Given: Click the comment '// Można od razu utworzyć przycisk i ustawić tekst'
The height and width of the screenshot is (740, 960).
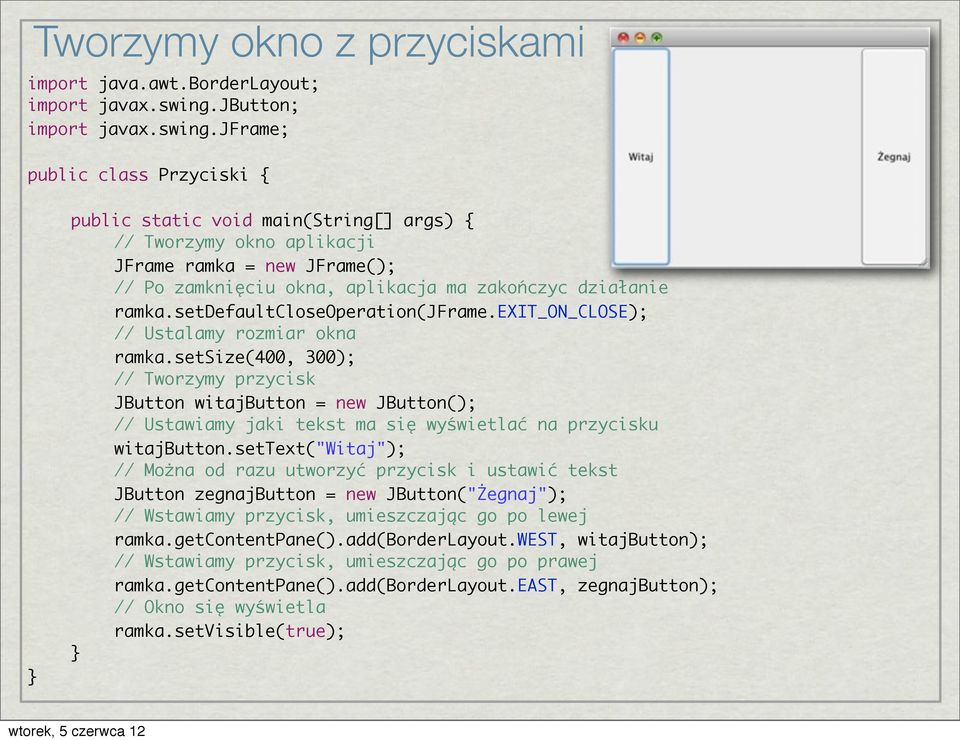Looking at the screenshot, I should 366,471.
